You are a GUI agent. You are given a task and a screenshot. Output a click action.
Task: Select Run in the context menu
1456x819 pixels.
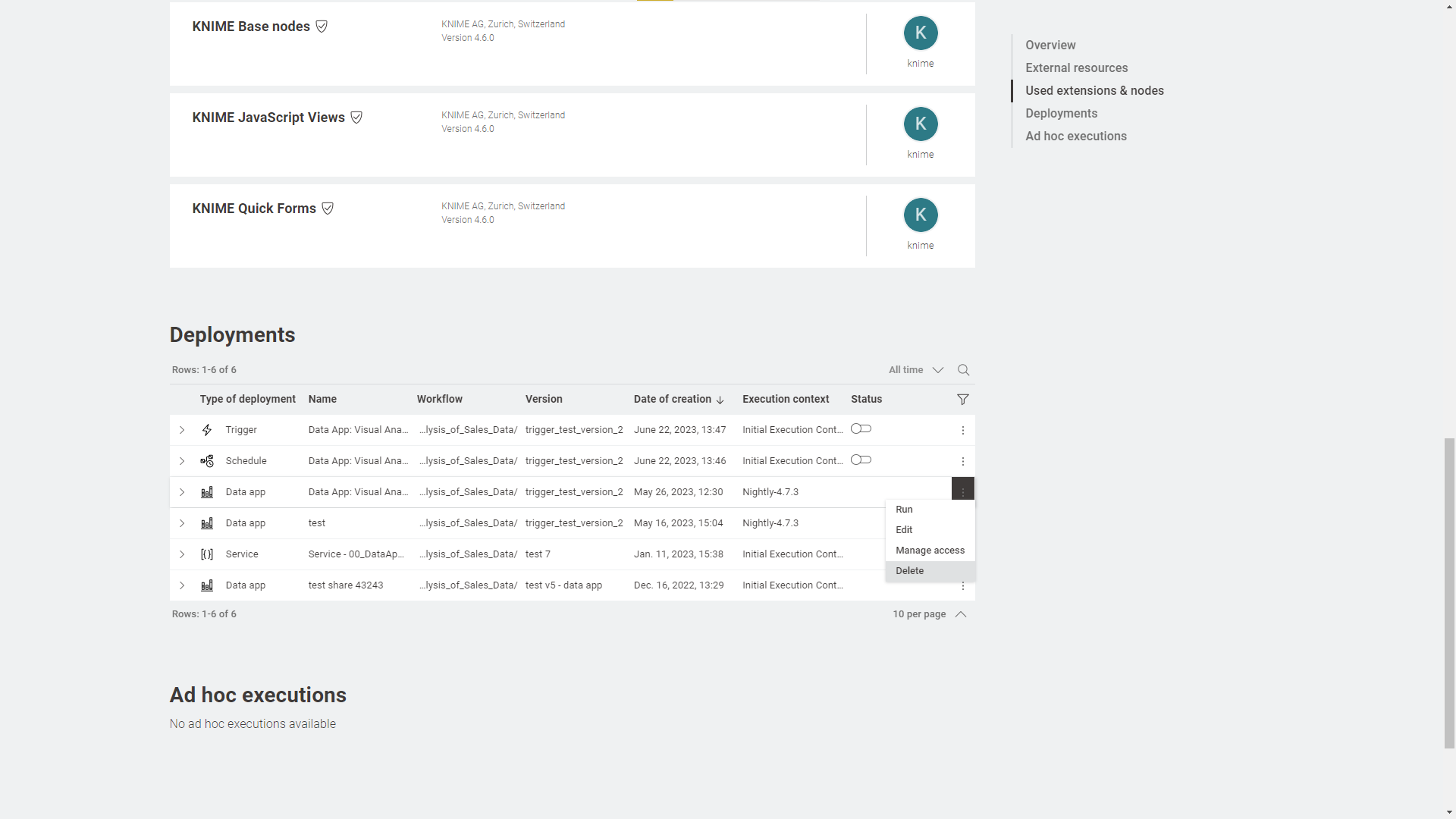904,510
